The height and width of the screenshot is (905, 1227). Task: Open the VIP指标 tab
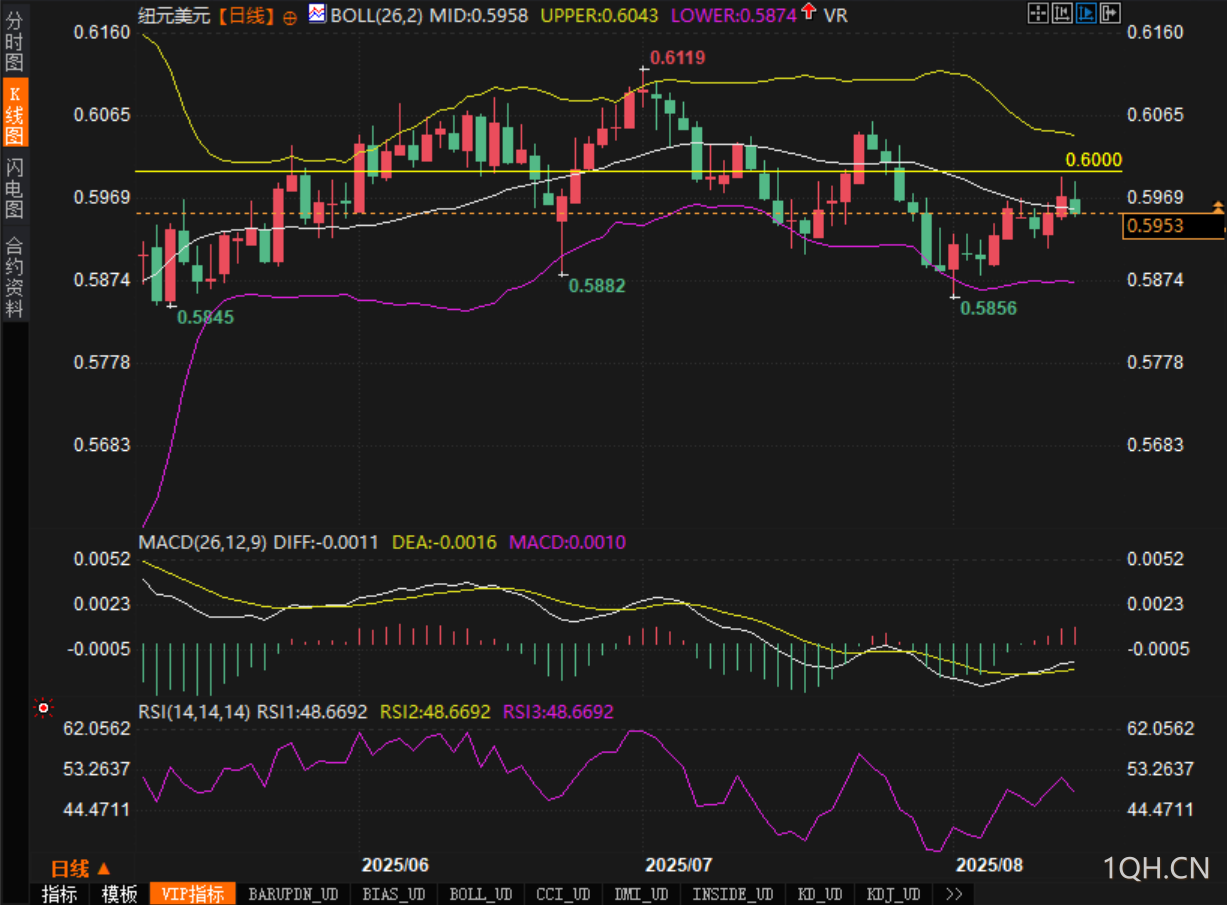click(x=193, y=894)
